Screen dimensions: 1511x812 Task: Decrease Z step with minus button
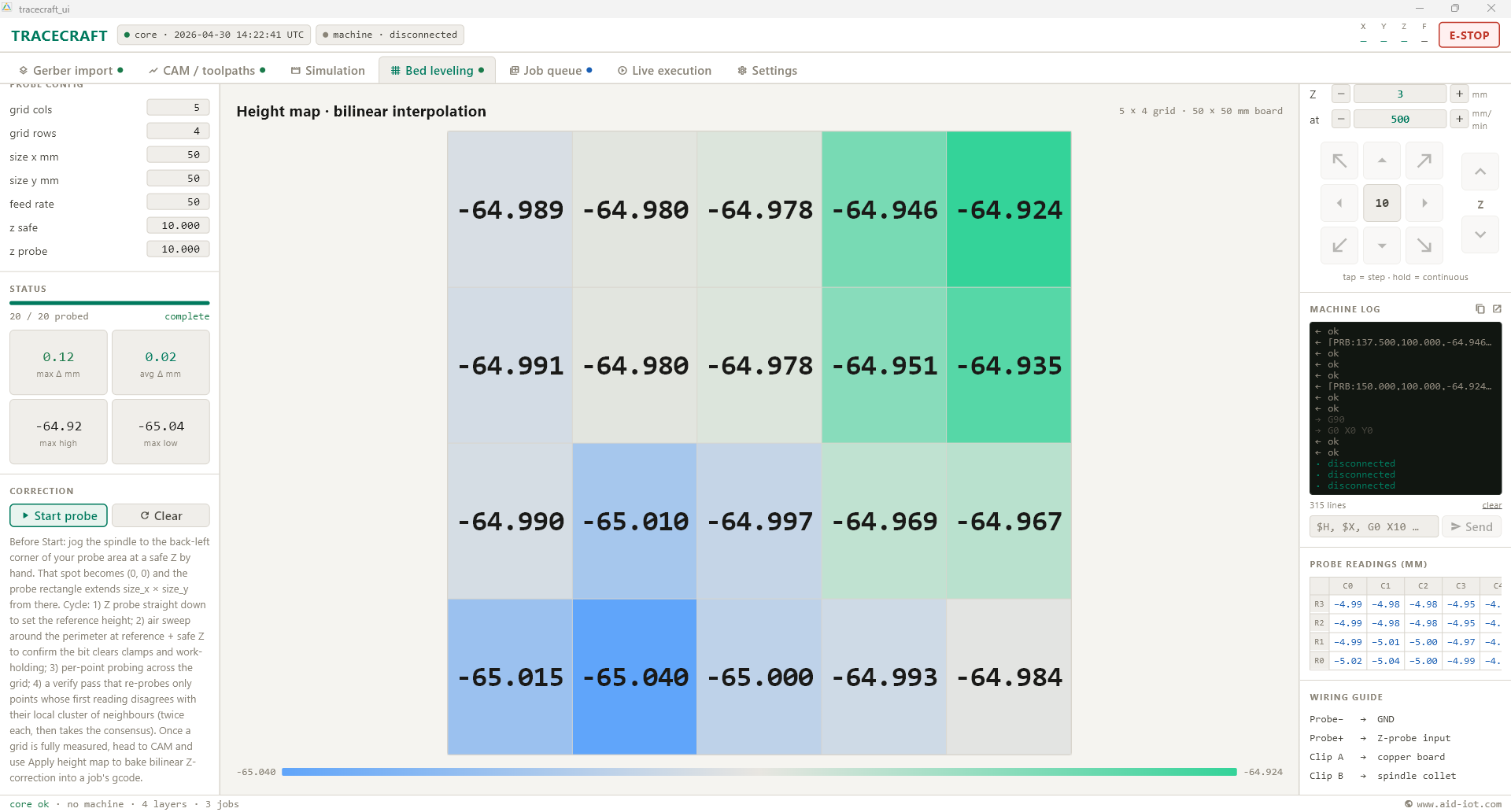1341,94
